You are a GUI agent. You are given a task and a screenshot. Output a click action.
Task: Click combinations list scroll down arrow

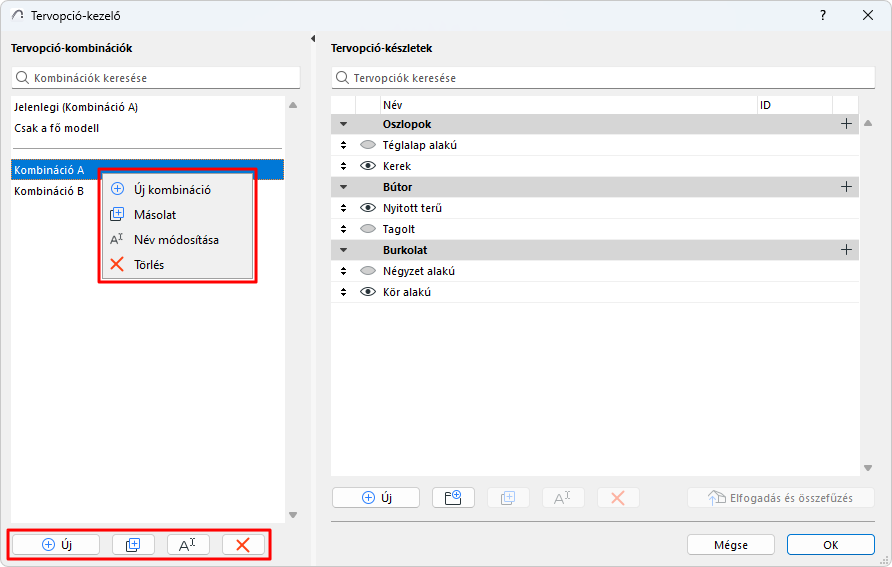coord(293,515)
